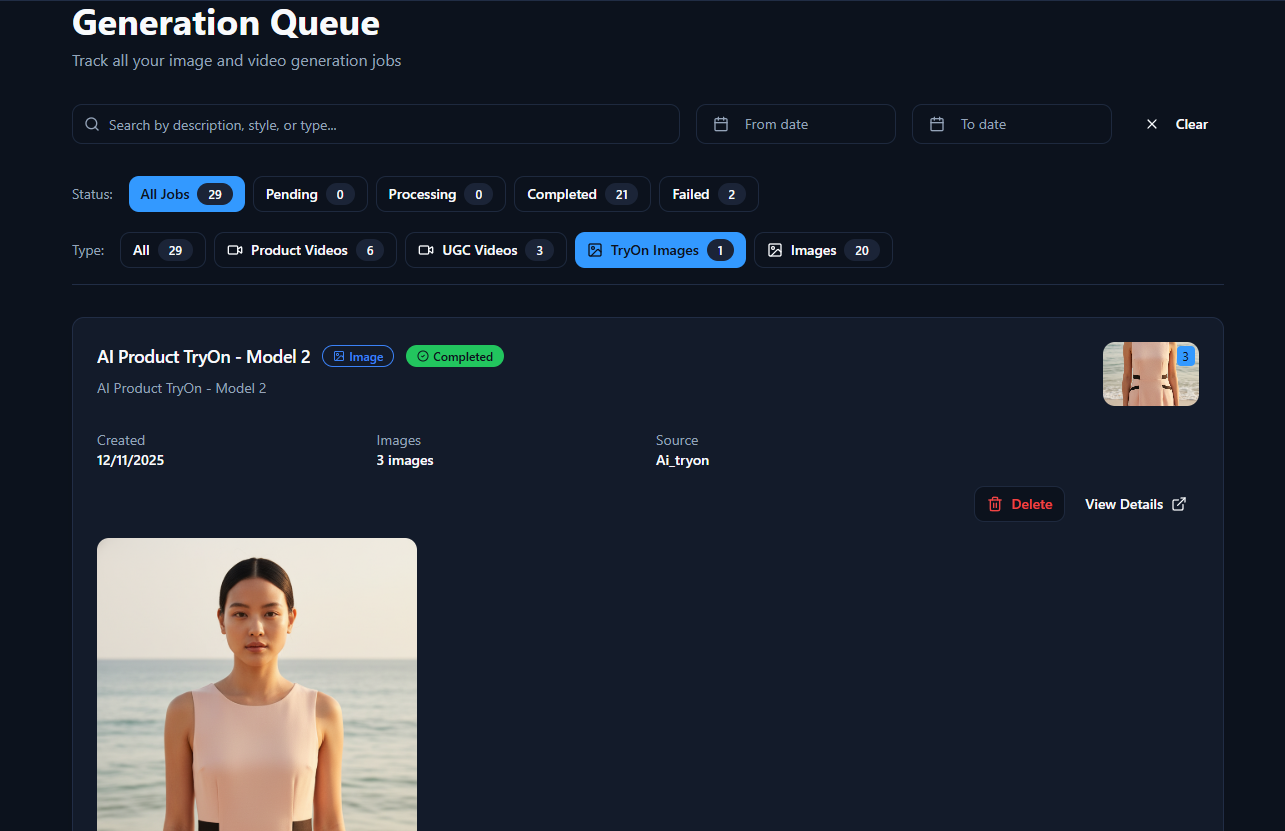Click the trash icon on Delete
1285x831 pixels.
pyautogui.click(x=995, y=504)
